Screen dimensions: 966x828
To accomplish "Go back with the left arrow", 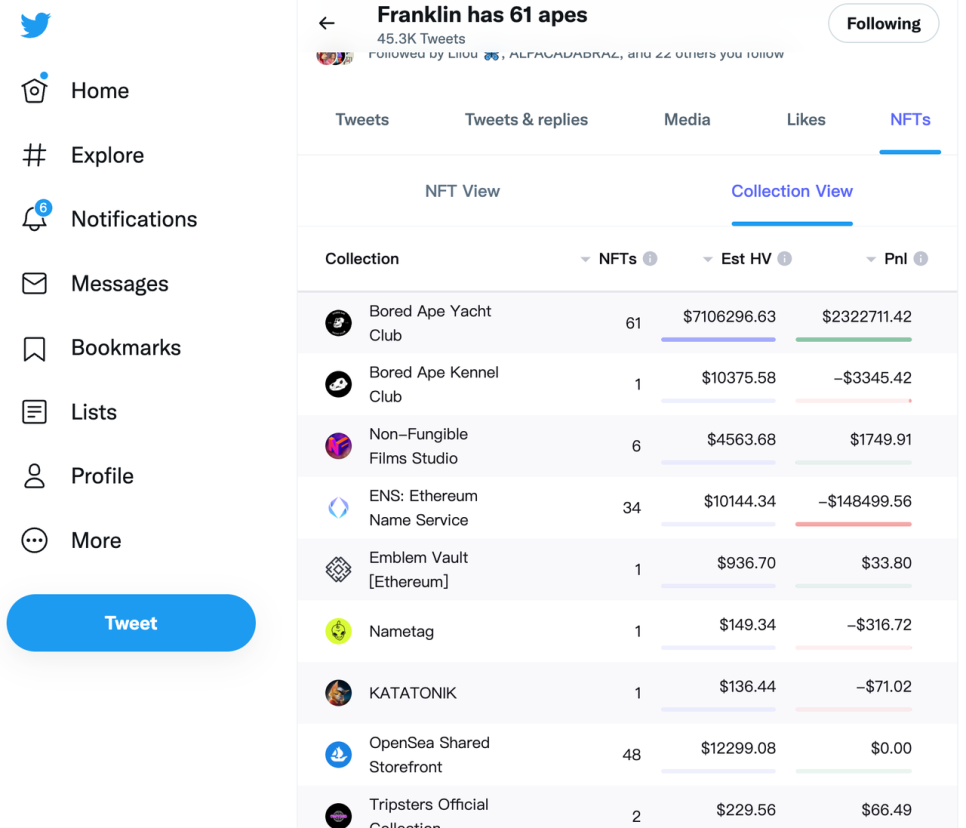I will point(327,23).
